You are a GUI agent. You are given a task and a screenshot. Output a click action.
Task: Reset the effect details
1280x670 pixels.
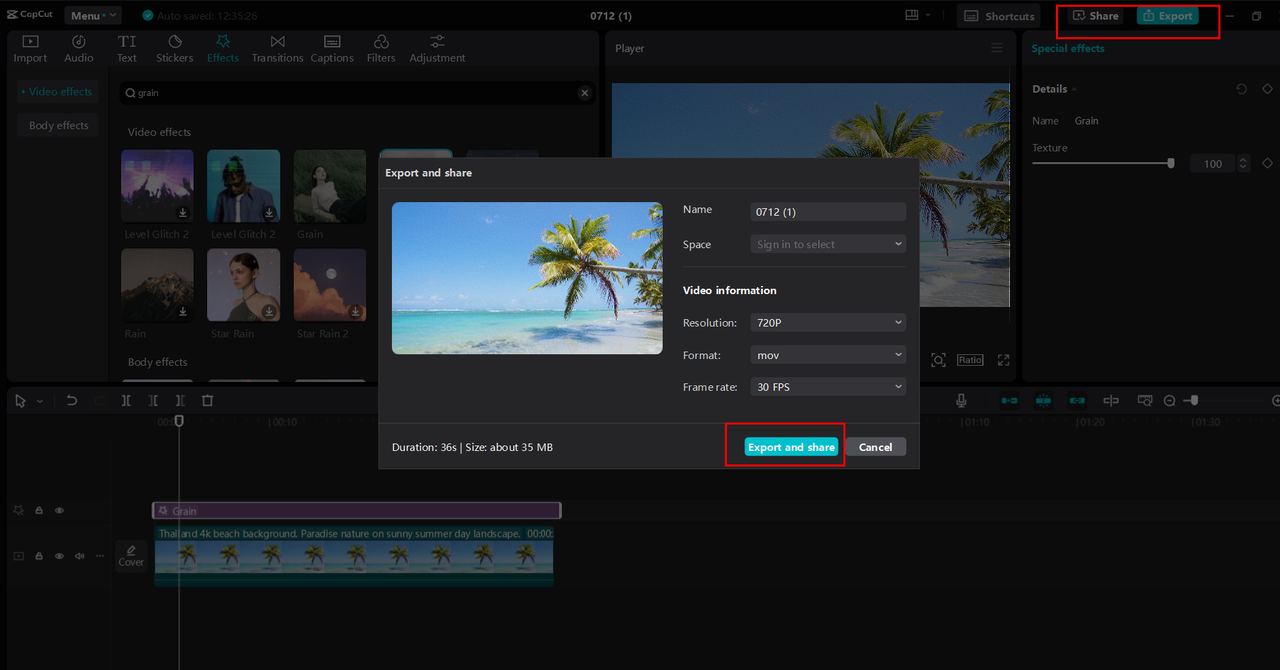click(1241, 89)
